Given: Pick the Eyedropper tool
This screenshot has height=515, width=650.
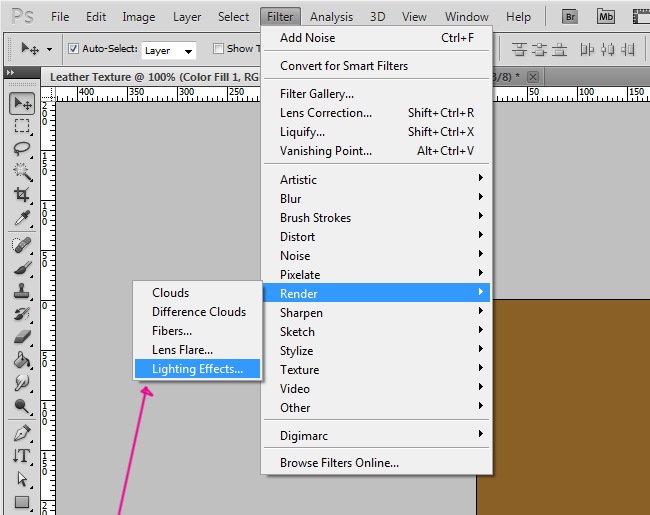Looking at the screenshot, I should pos(22,218).
